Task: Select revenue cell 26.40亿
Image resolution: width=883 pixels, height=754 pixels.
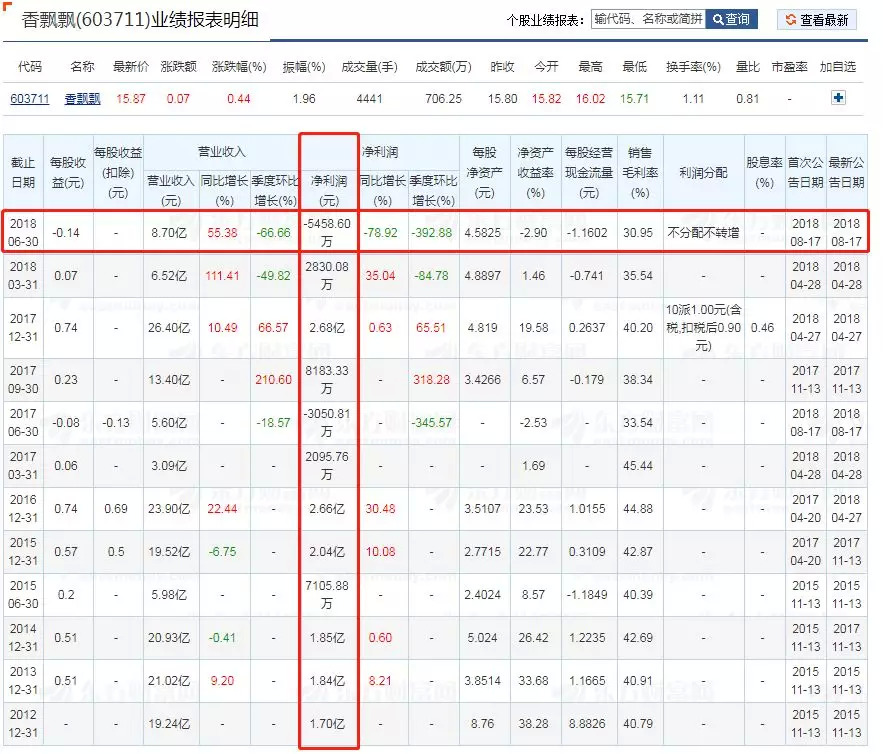Action: [x=169, y=328]
